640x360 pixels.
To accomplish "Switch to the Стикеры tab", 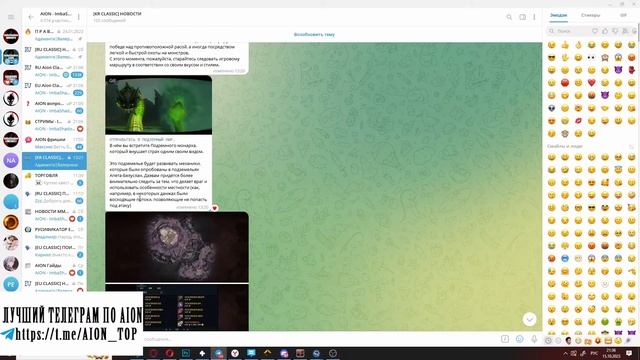I will 590,15.
